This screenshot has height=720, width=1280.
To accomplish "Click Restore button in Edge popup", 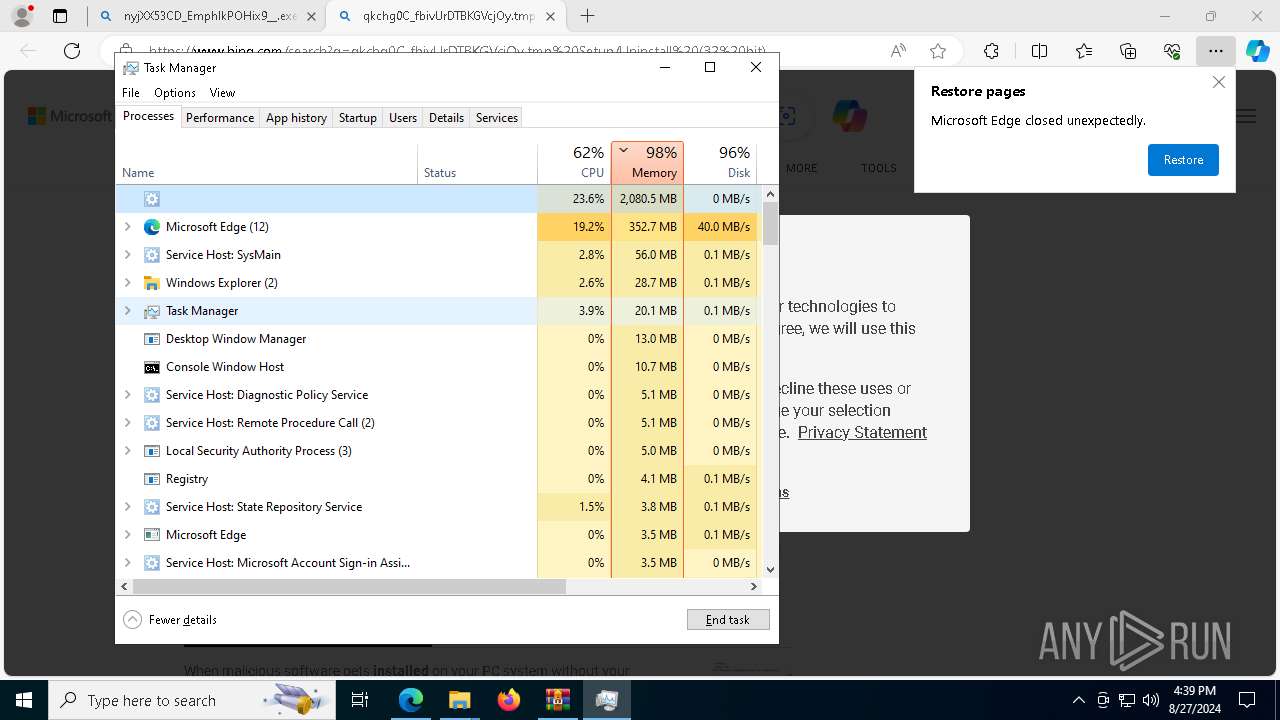I will coord(1183,160).
